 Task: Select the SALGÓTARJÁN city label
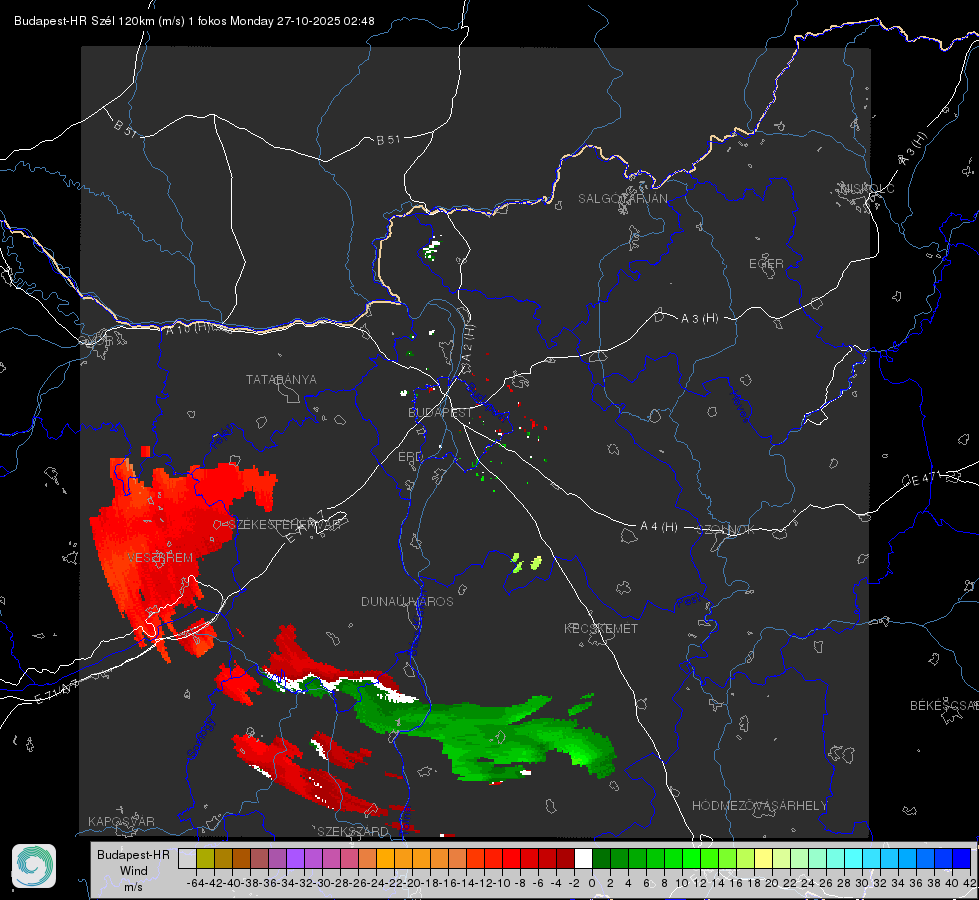coord(622,199)
